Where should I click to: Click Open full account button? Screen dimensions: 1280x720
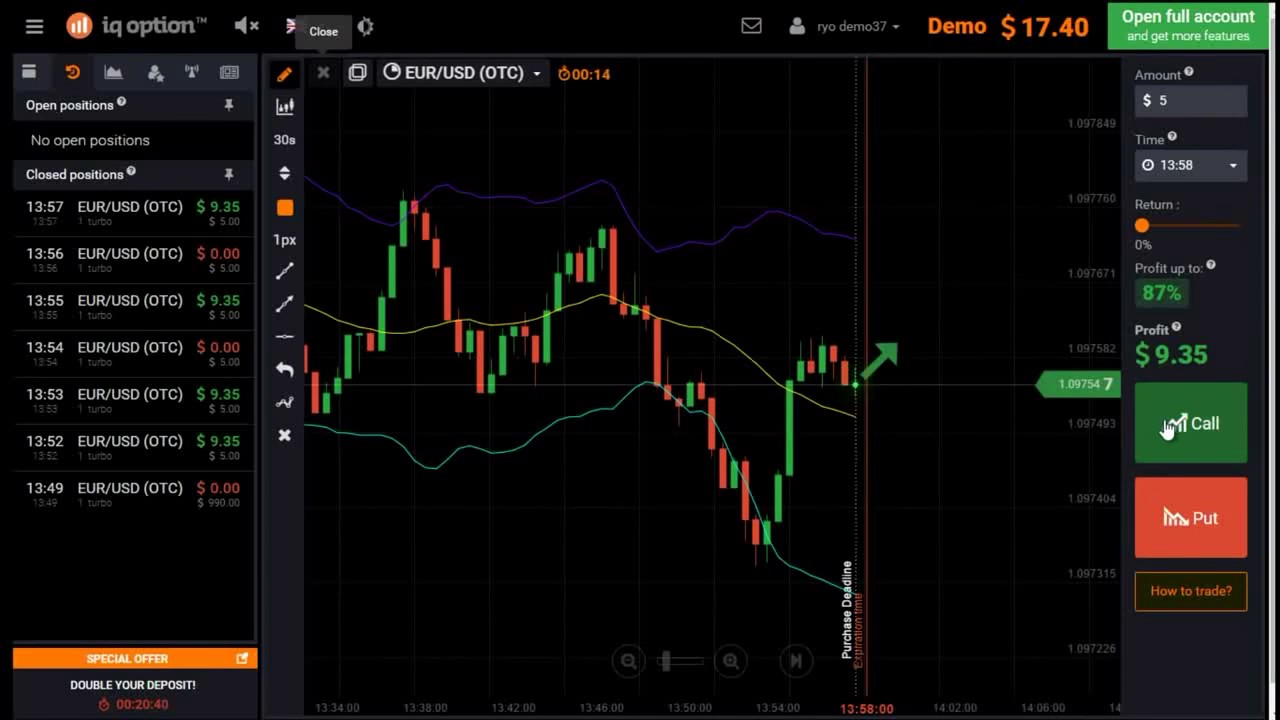[1188, 26]
